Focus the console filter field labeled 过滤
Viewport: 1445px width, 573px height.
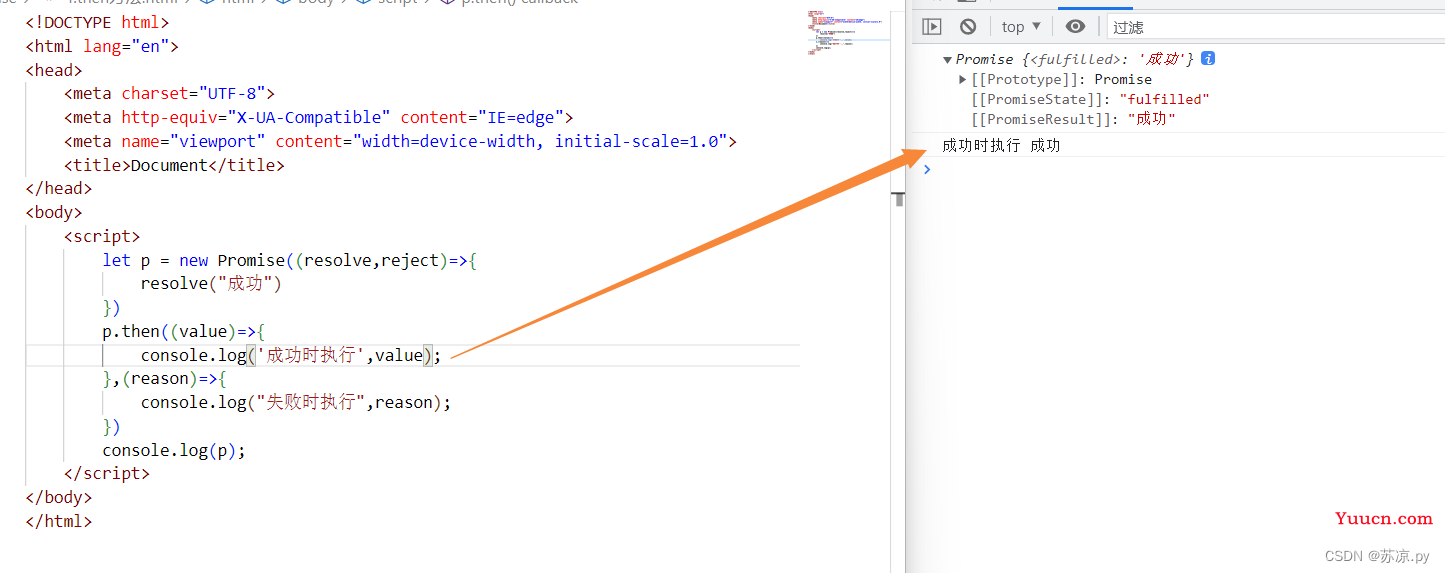point(1276,27)
